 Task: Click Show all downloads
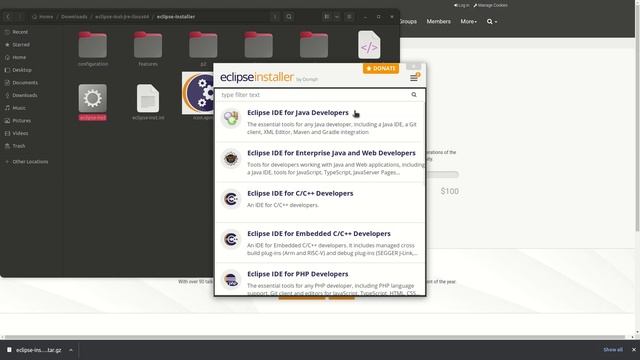click(x=613, y=349)
